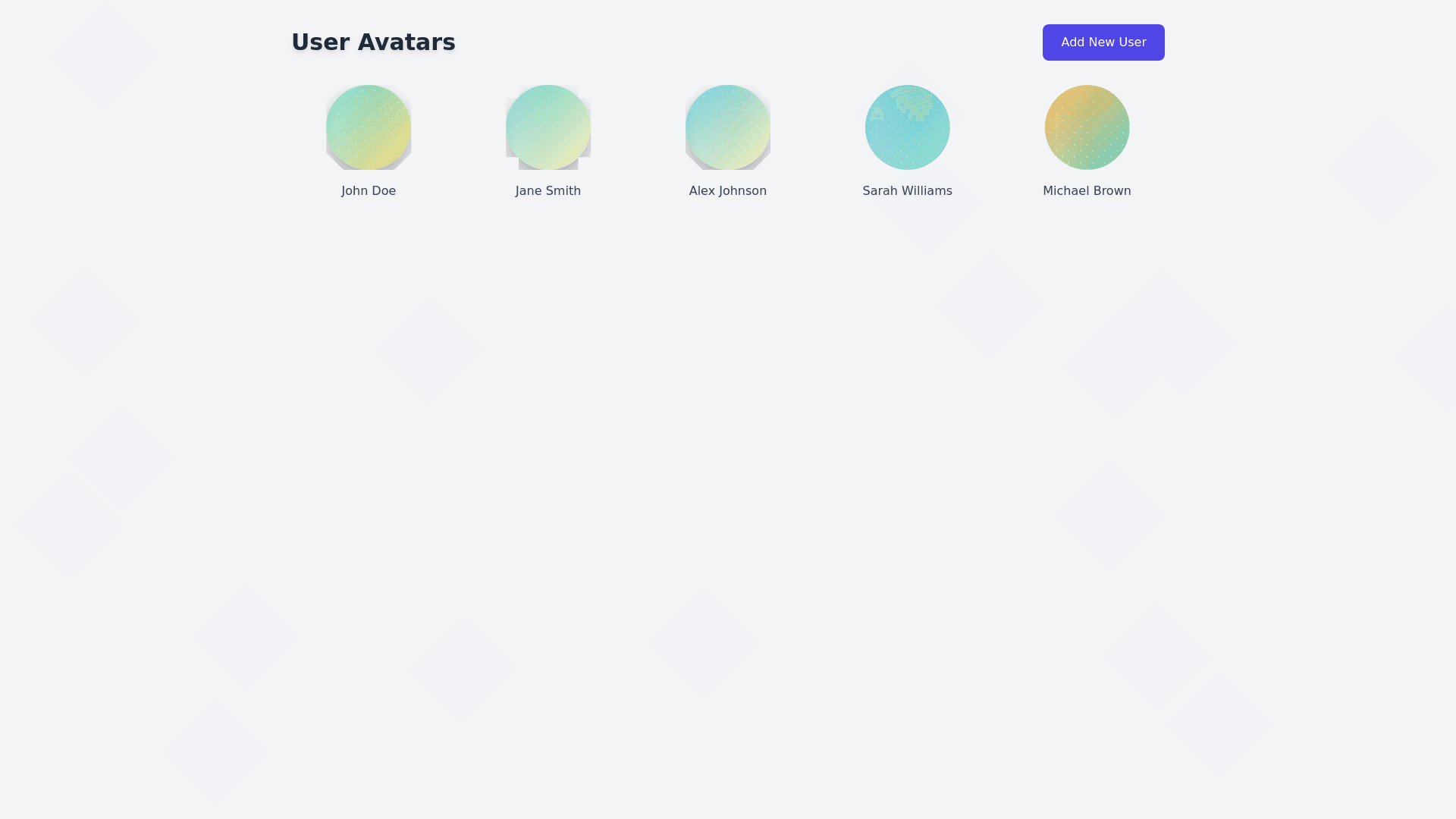Viewport: 1456px width, 819px height.
Task: Click the surname 'Williams' text
Action: [927, 191]
